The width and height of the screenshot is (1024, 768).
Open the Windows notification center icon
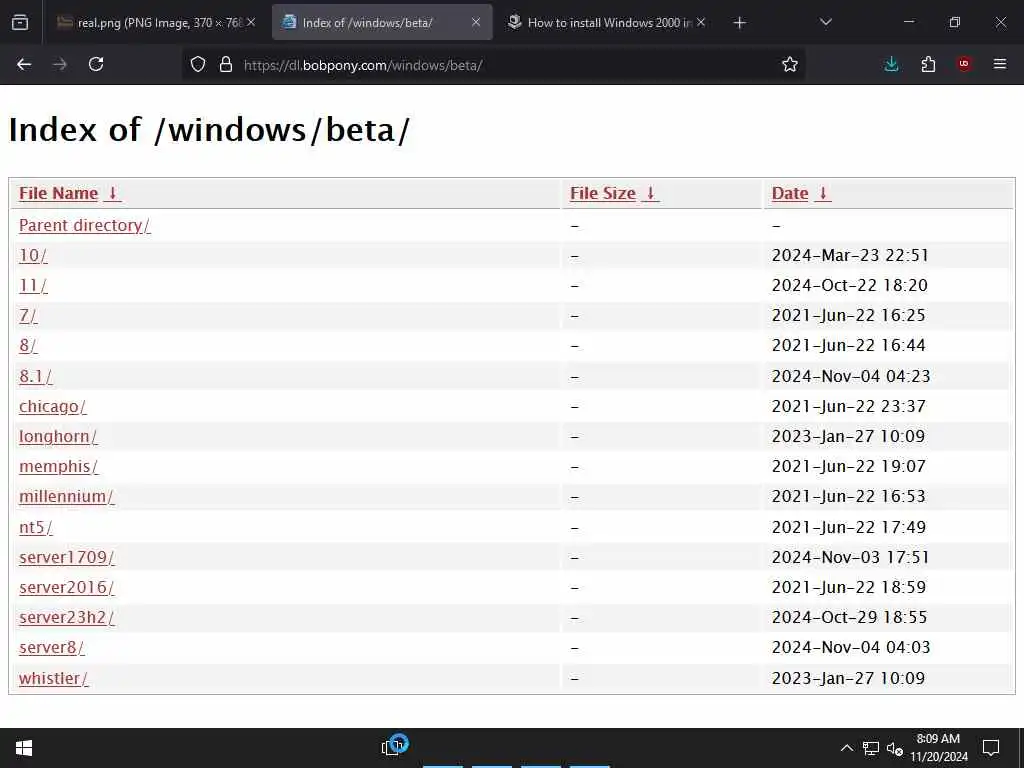point(991,748)
